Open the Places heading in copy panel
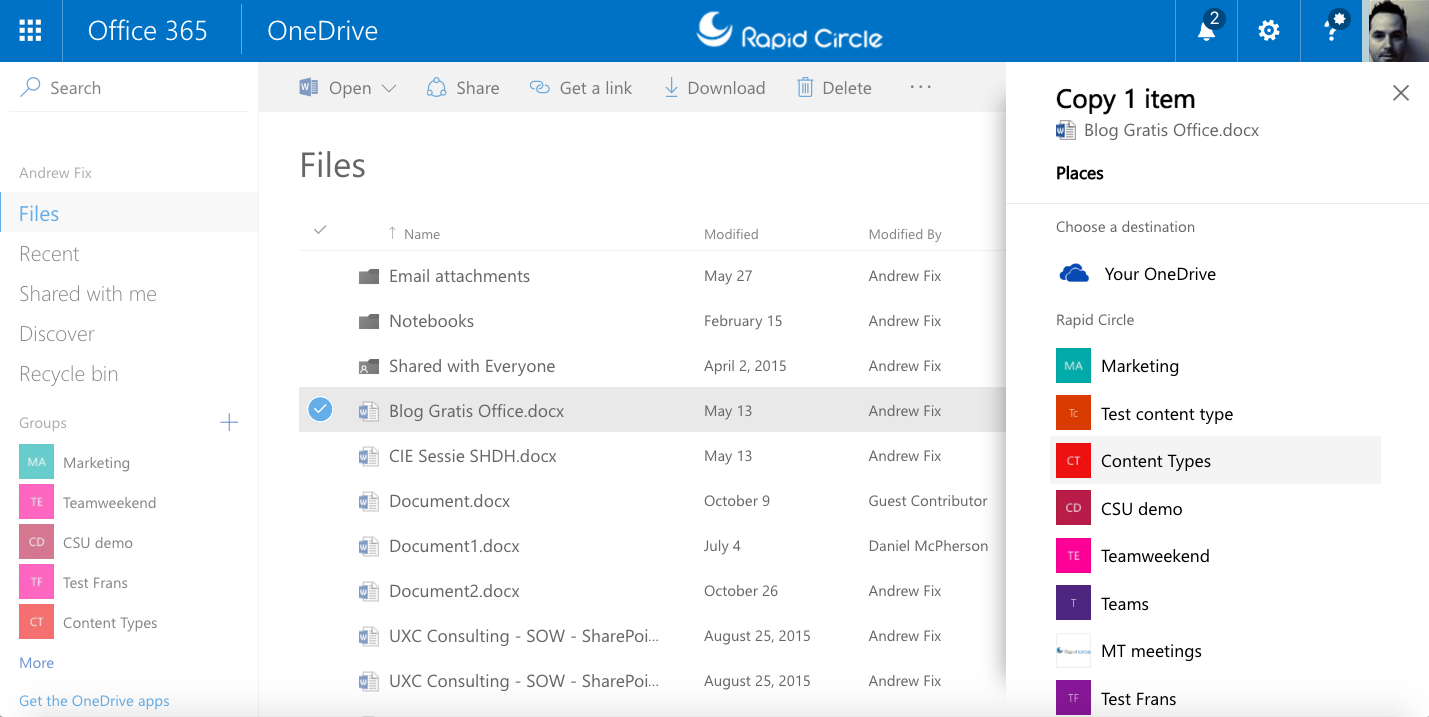Viewport: 1429px width, 717px height. point(1080,173)
